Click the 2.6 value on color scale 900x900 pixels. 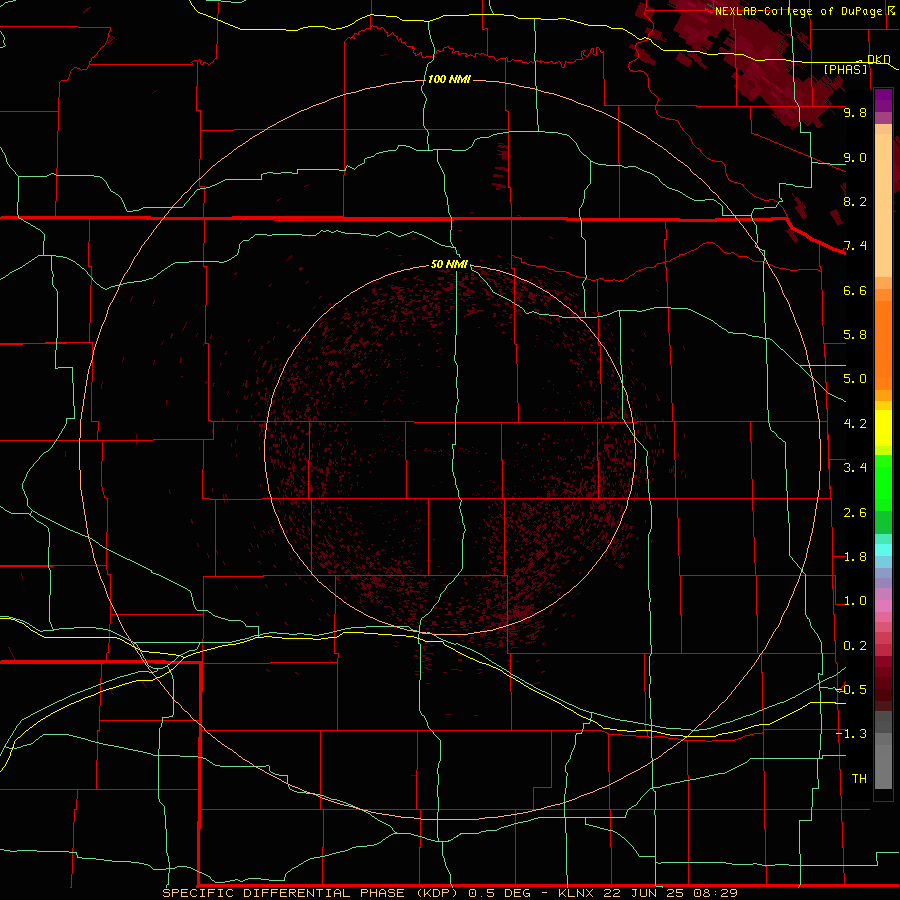[855, 513]
